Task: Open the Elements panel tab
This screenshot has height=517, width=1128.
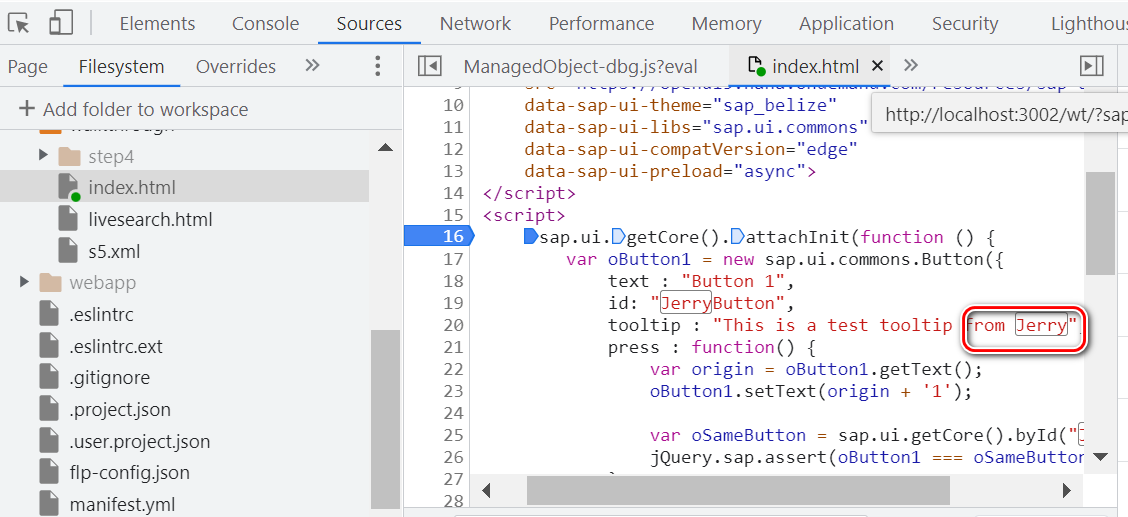Action: pos(157,24)
